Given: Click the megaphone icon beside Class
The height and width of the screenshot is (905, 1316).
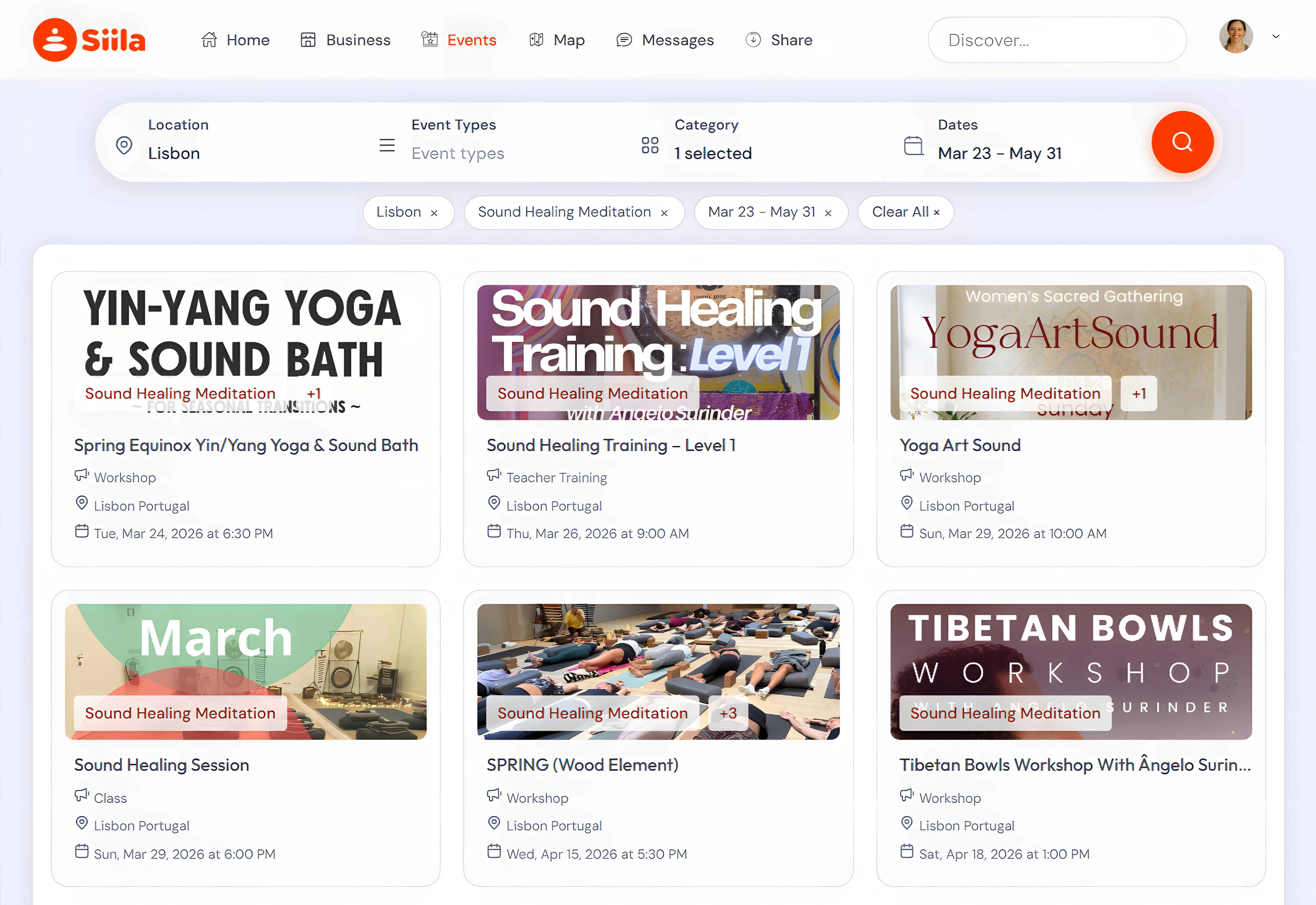Looking at the screenshot, I should 82,796.
